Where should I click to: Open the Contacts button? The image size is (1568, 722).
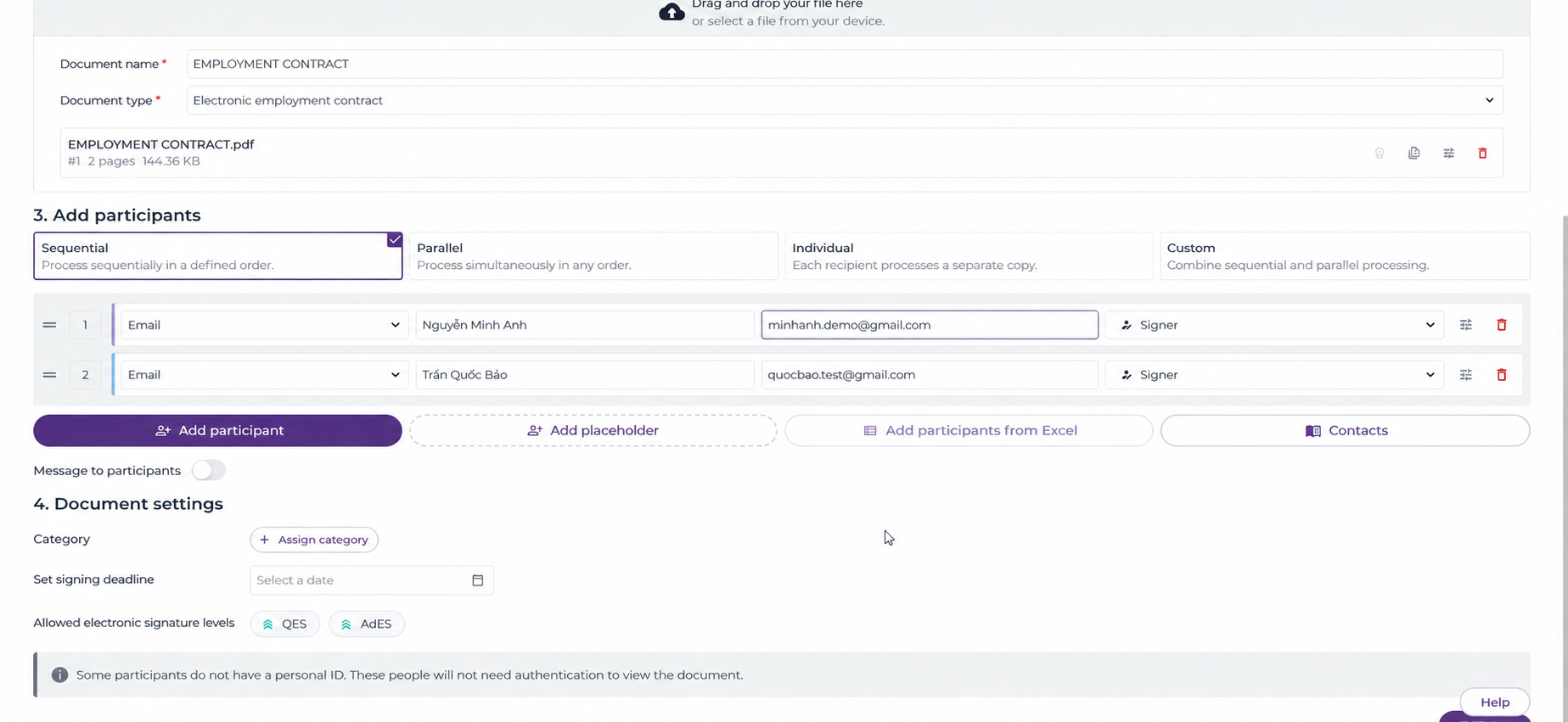1345,431
